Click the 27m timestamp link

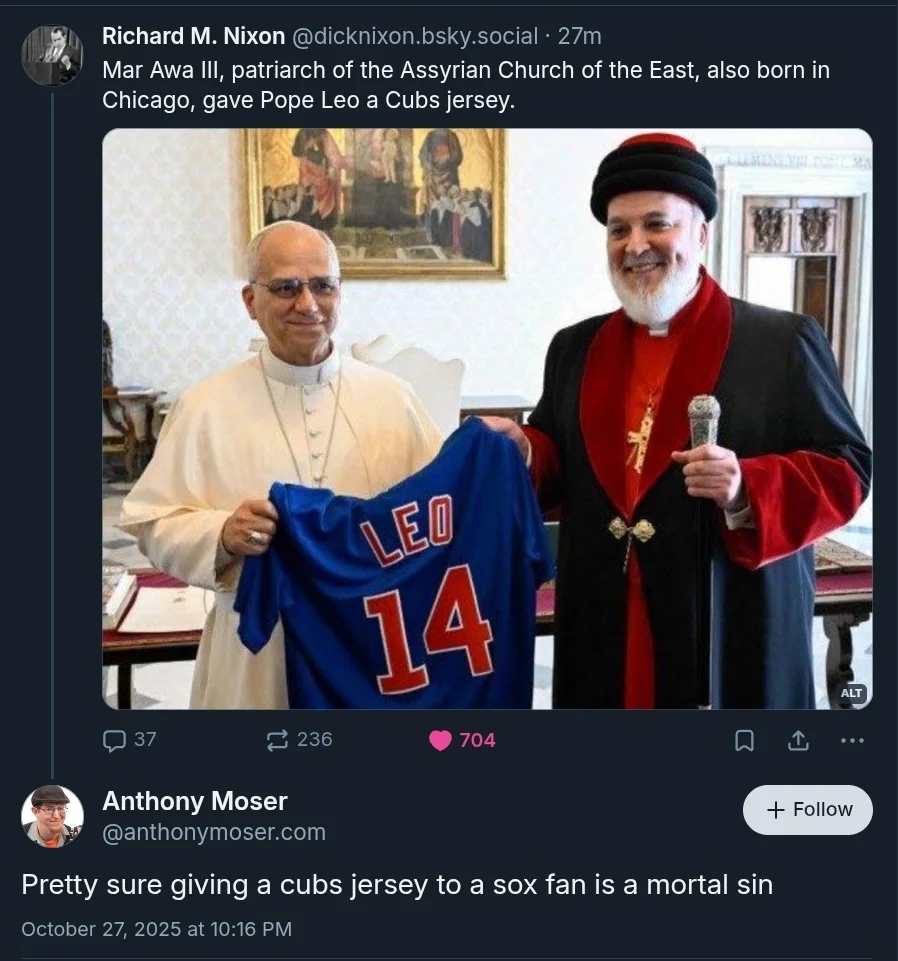coord(580,36)
